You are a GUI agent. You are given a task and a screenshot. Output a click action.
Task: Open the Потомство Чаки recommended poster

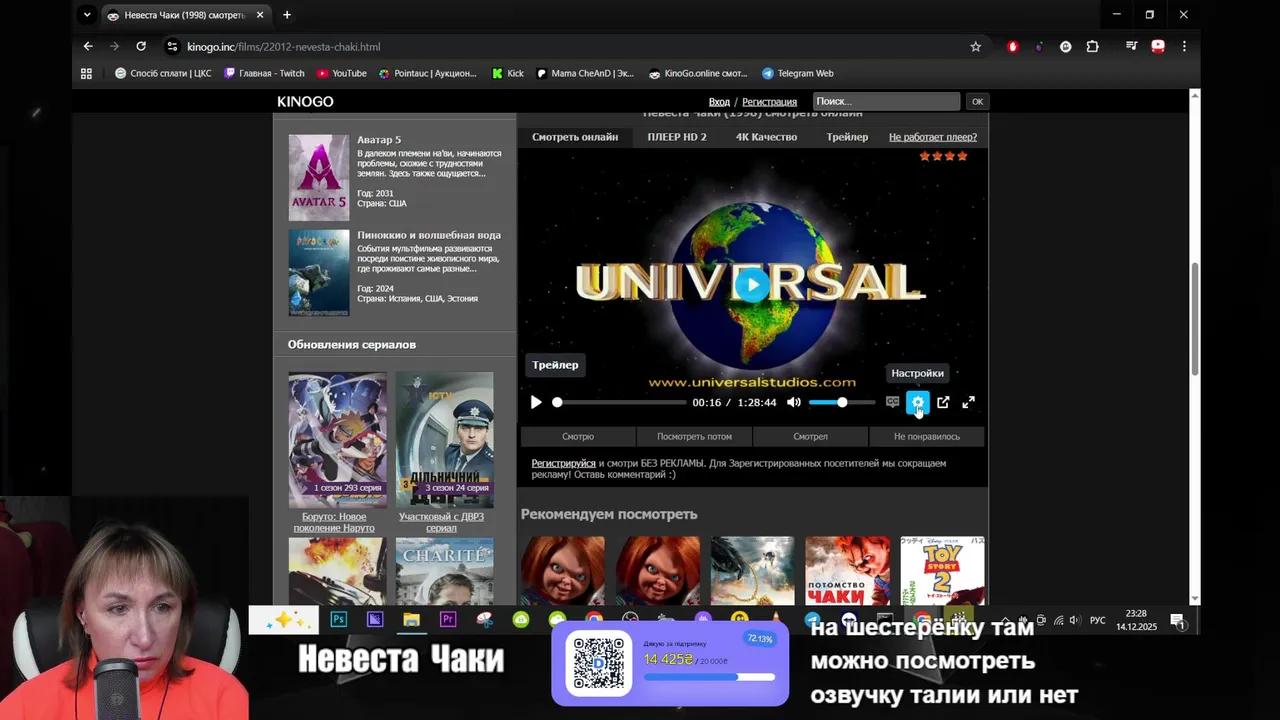(x=847, y=570)
